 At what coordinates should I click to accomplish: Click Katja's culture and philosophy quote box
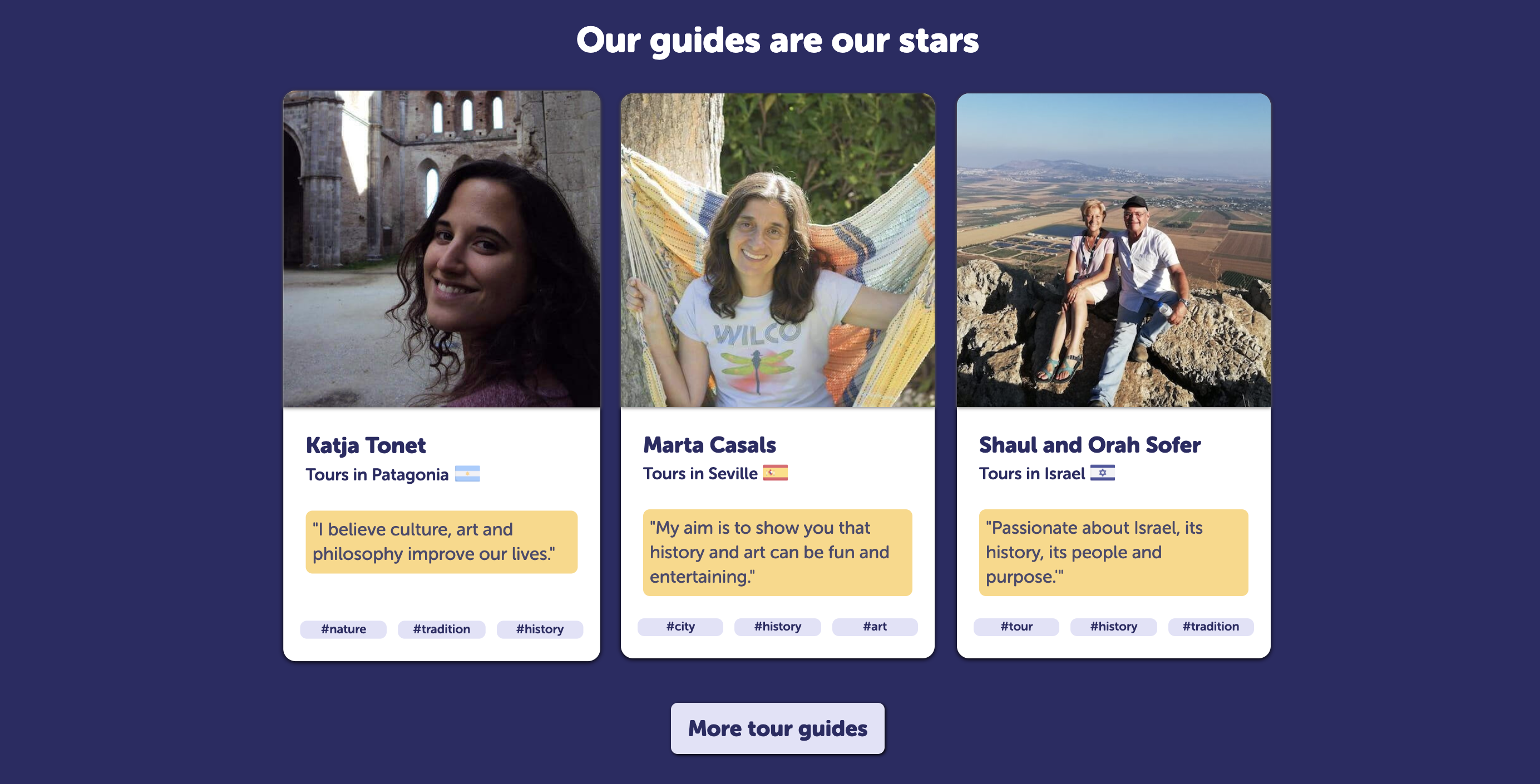441,542
